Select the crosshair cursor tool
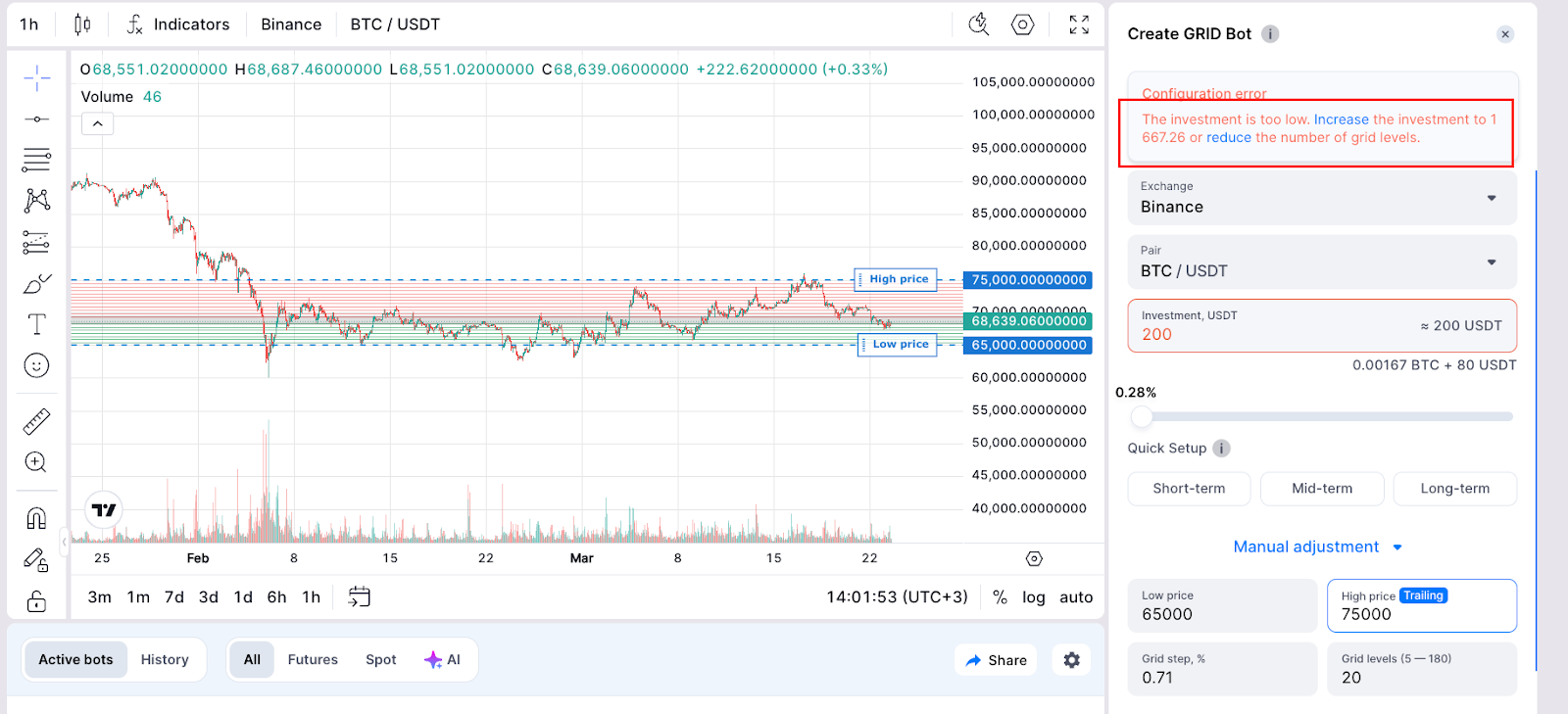Screen dimensions: 1568x714 (x=36, y=78)
